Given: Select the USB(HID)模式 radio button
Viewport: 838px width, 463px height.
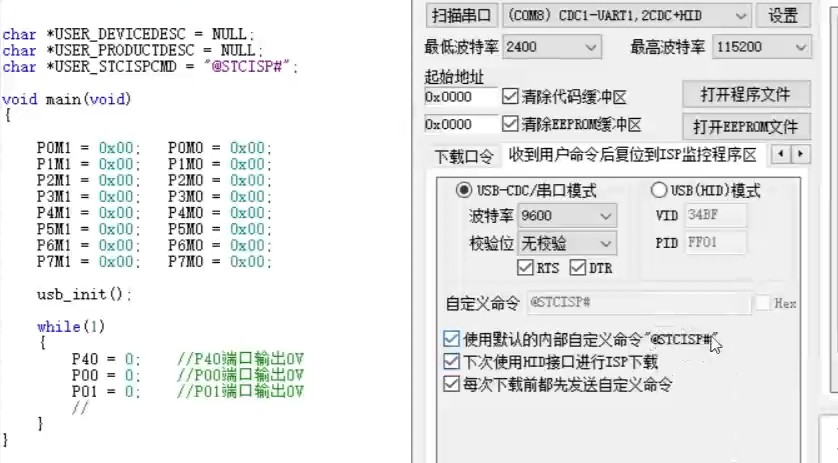Looking at the screenshot, I should 659,190.
